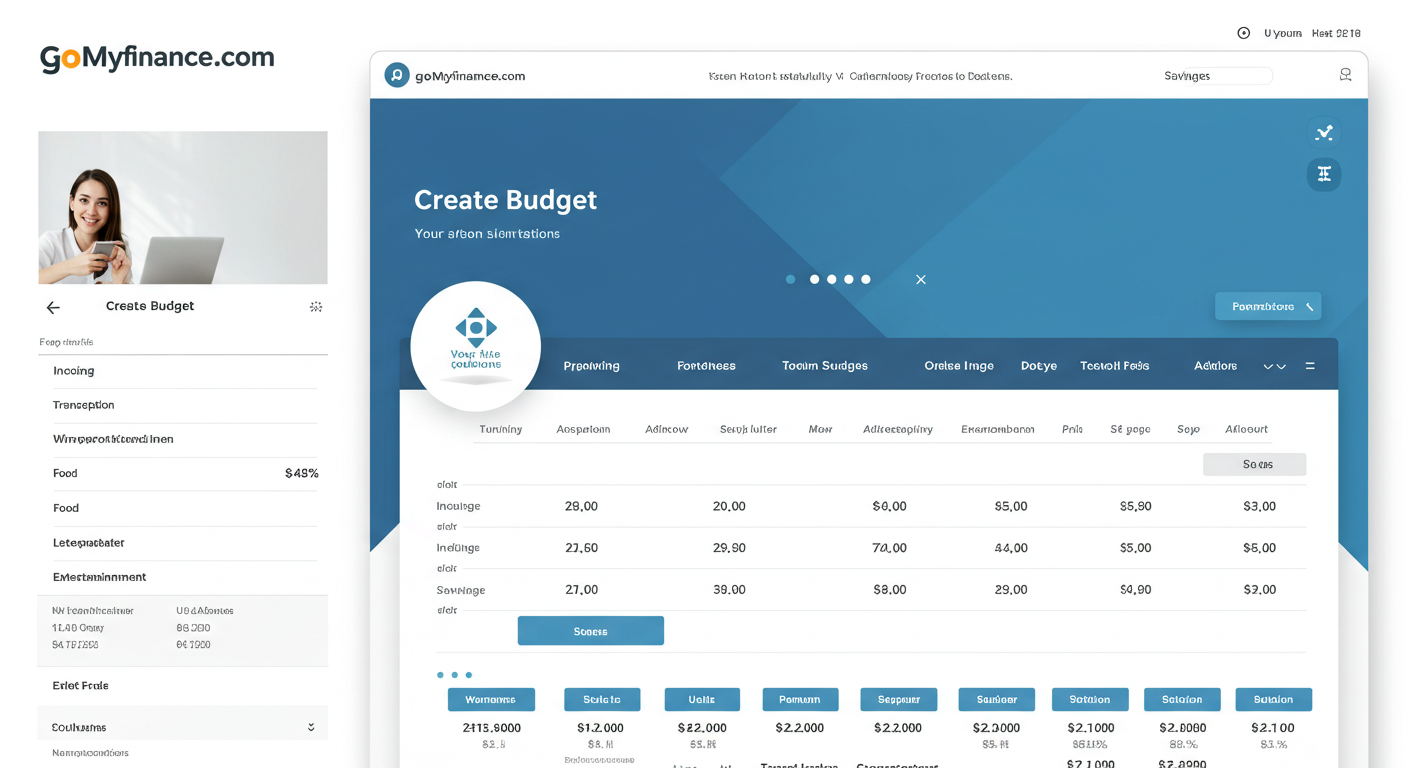Switch to the Turniny tab
Image resolution: width=1408 pixels, height=768 pixels.
[x=500, y=429]
